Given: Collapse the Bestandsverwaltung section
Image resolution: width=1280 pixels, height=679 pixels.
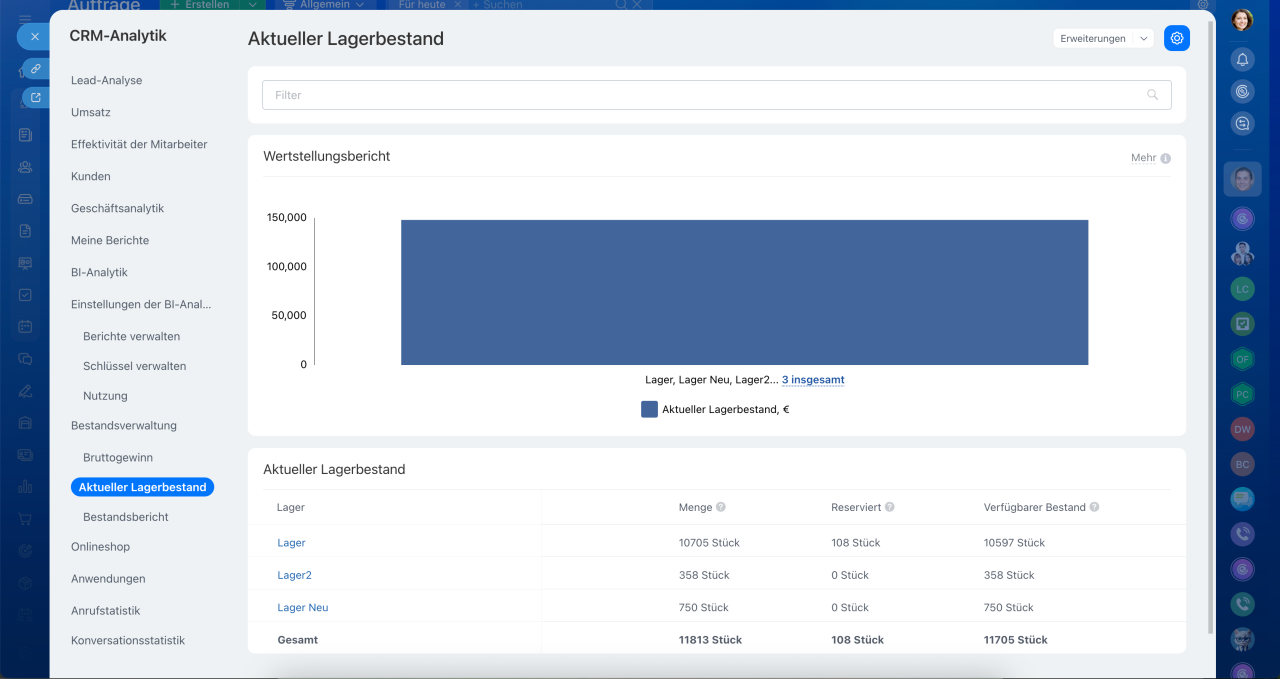Looking at the screenshot, I should click(124, 425).
